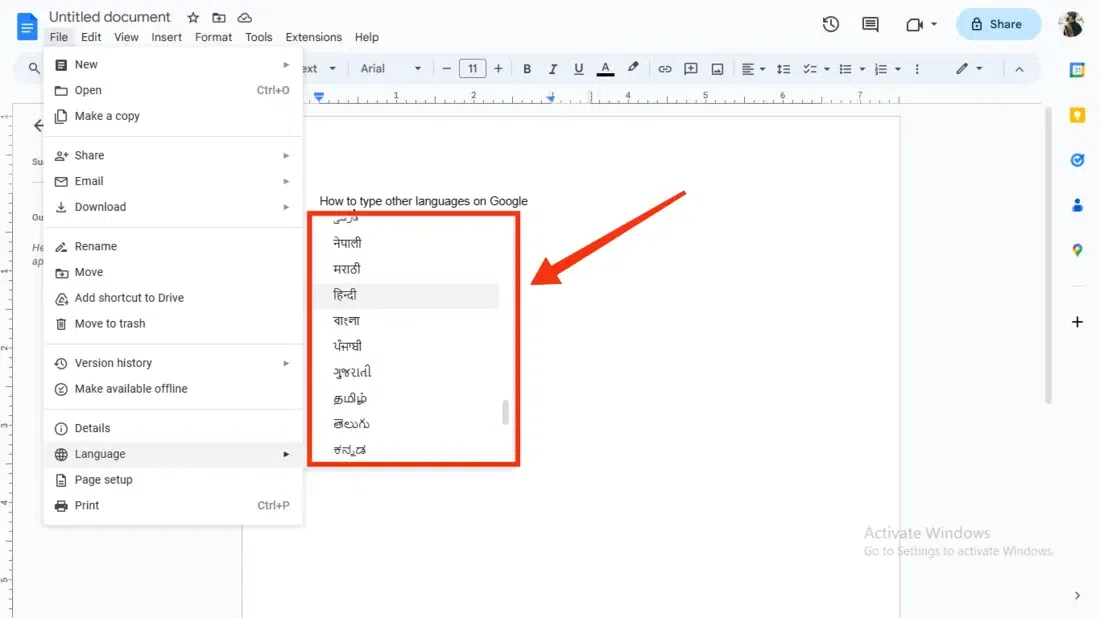Open the Arial font dropdown
This screenshot has height=618, width=1100.
click(391, 69)
